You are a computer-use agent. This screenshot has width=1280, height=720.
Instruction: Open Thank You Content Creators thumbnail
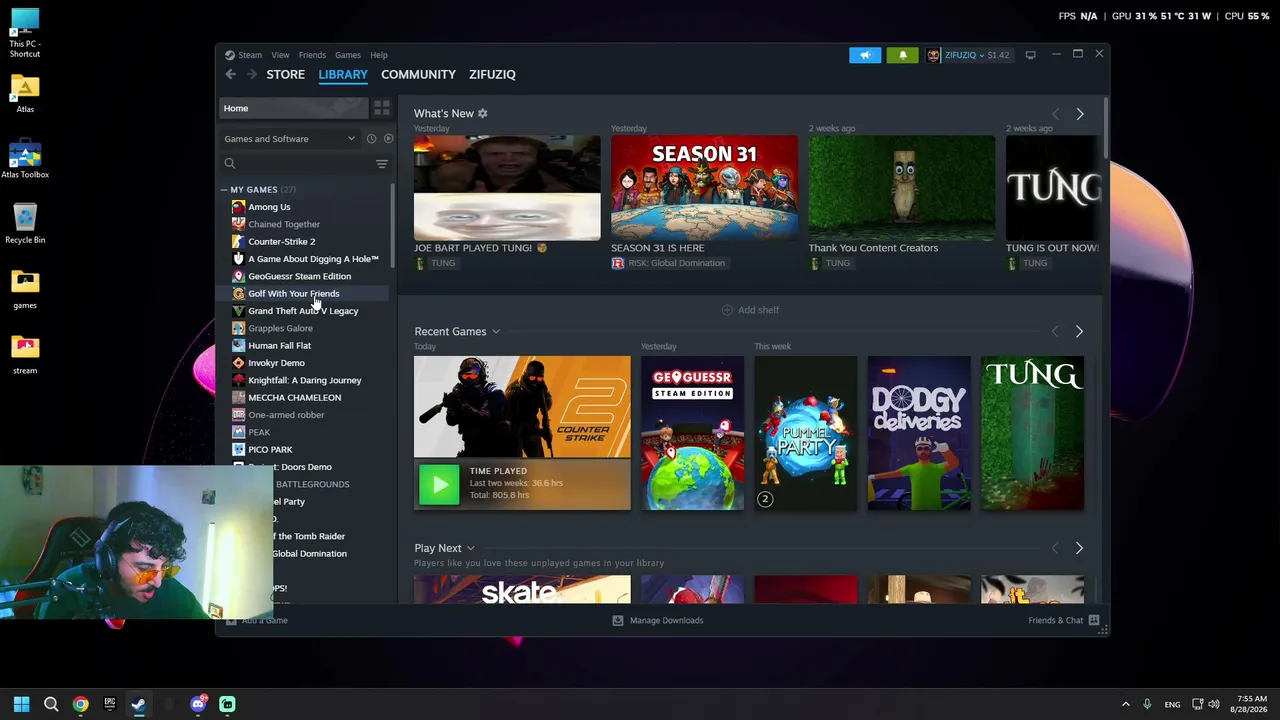(x=901, y=188)
